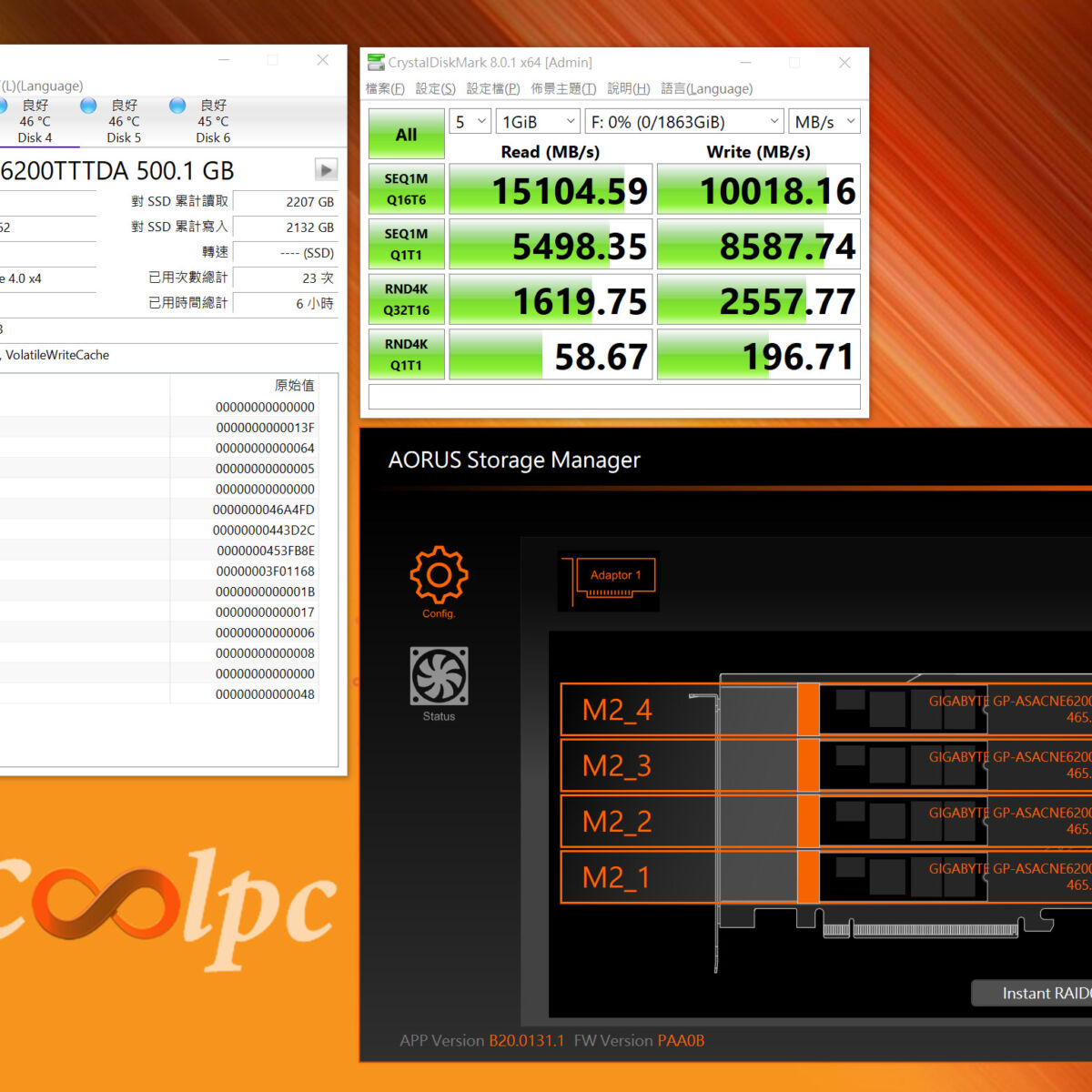Run the SEQ1M Q1T1 test
Viewport: 1092px width, 1092px height.
406,244
